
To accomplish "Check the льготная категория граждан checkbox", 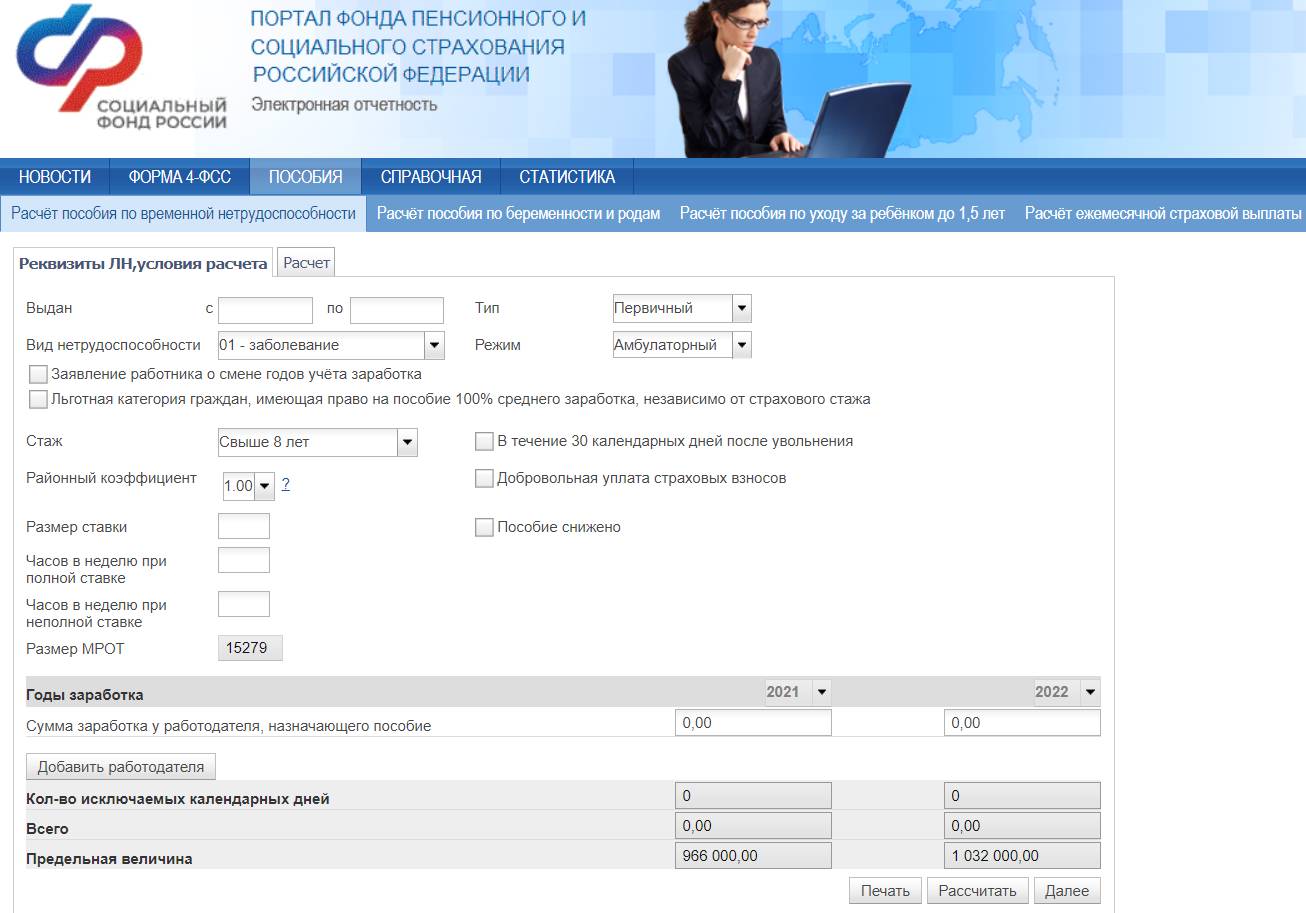I will [38, 398].
